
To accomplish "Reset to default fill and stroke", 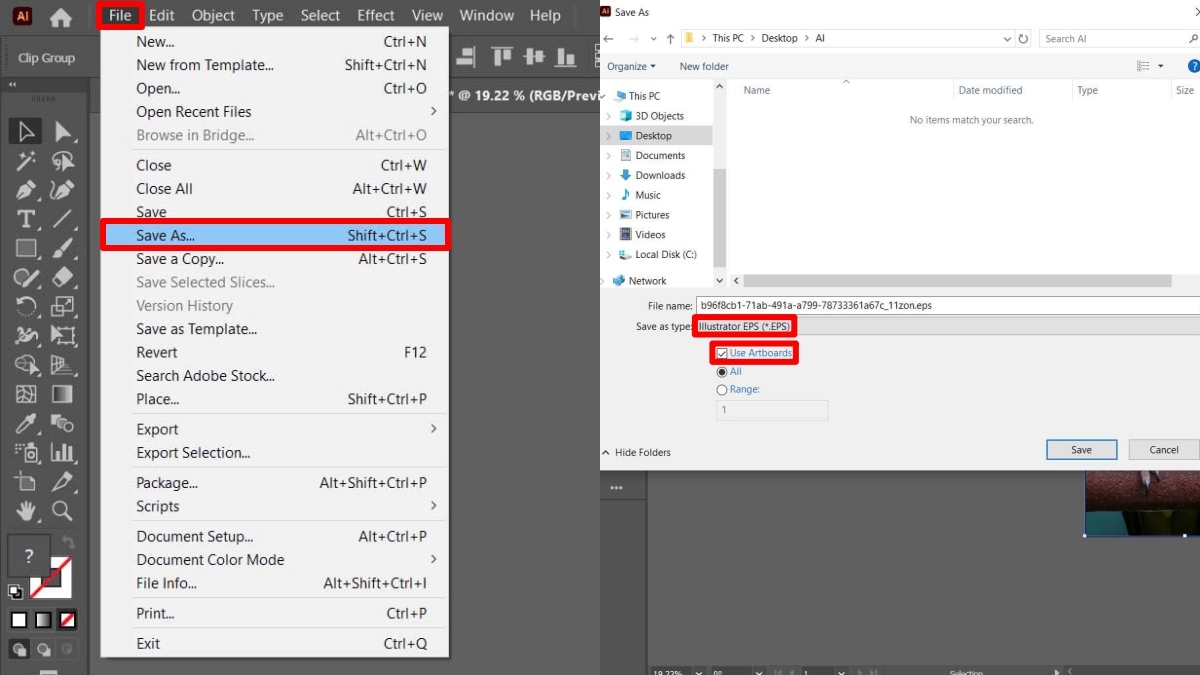I will tap(15, 592).
